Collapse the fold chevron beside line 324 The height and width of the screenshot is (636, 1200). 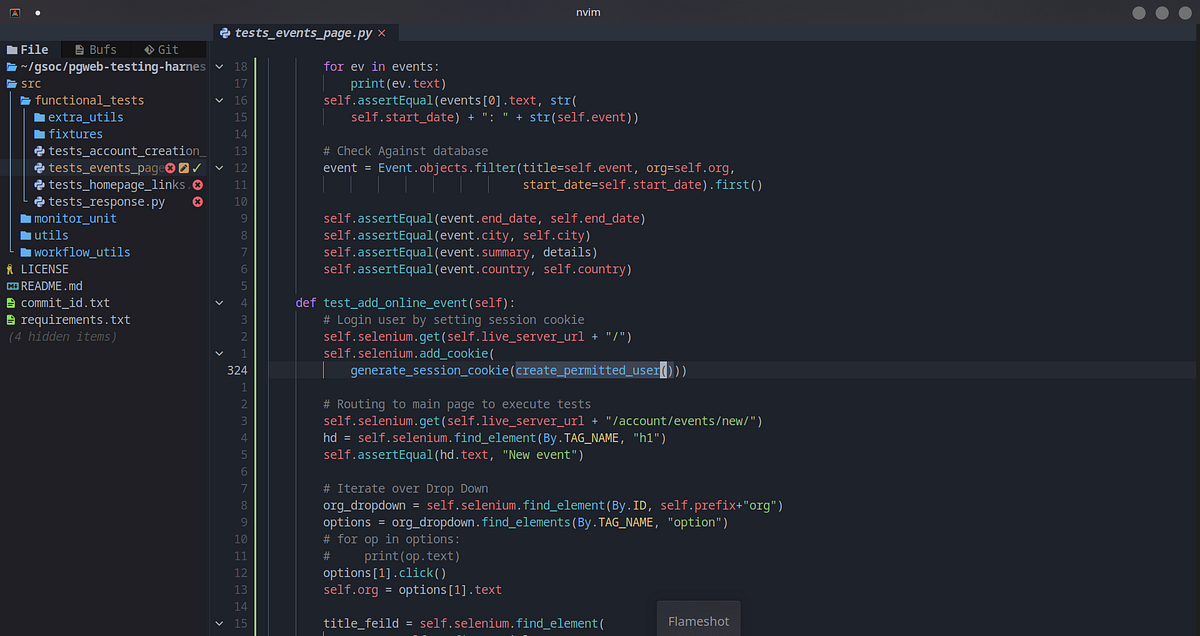coord(219,353)
